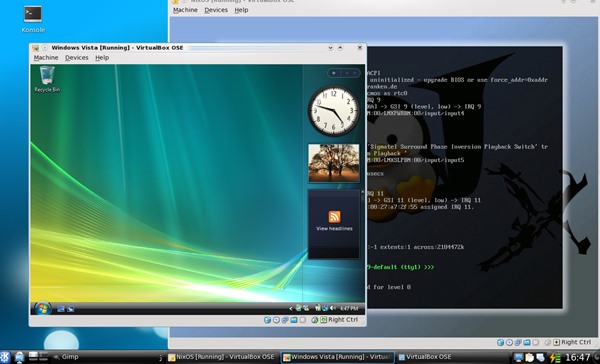
Task: Click shared folders indicator in NixOS VM status bar
Action: (x=527, y=343)
